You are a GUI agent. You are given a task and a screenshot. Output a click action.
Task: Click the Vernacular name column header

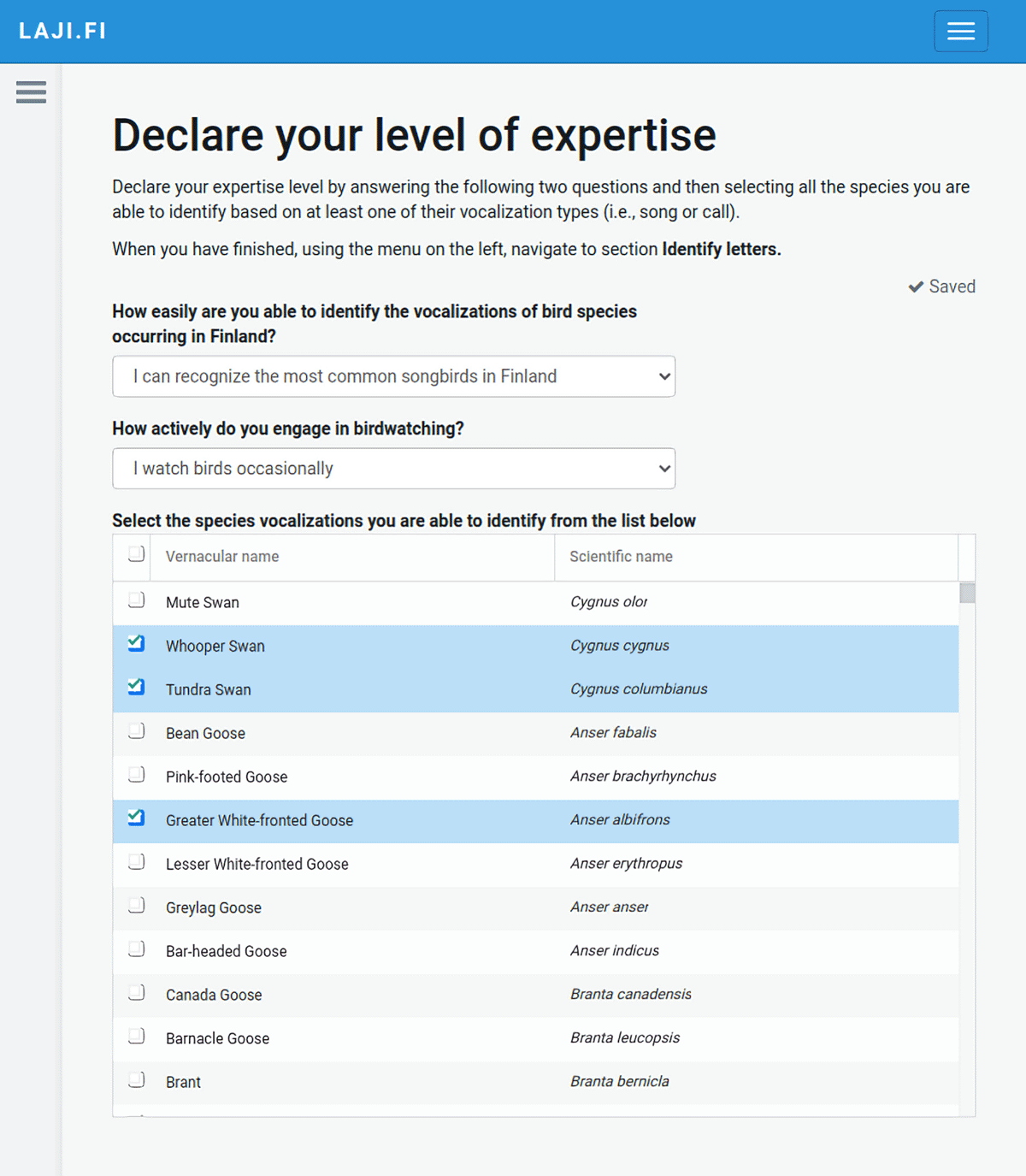[x=222, y=557]
